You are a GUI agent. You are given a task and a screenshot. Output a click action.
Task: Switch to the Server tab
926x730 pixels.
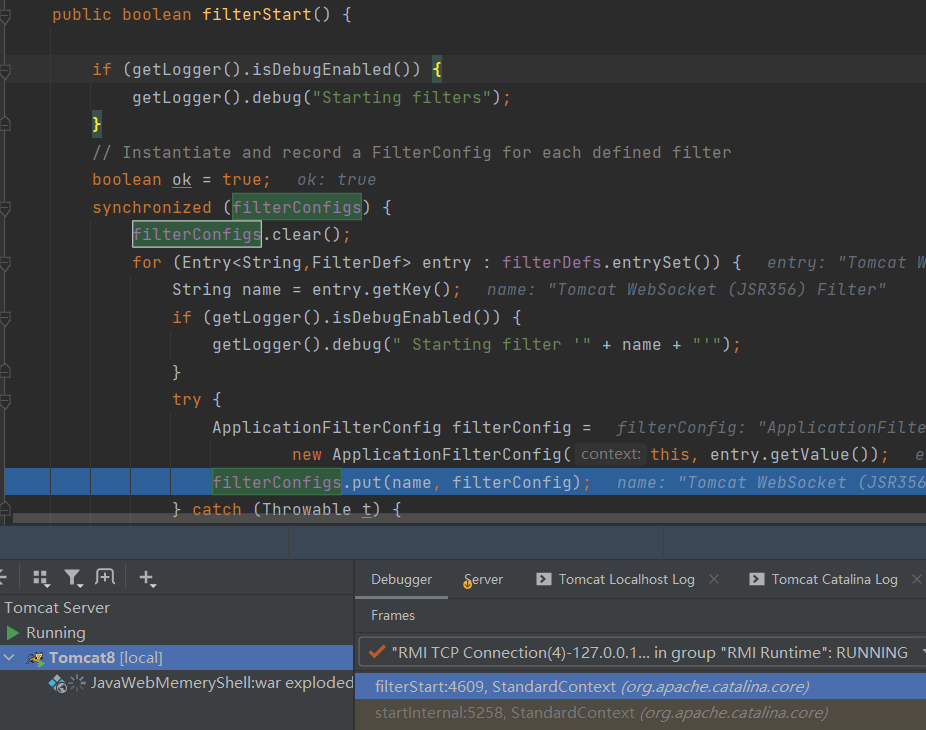coord(484,580)
